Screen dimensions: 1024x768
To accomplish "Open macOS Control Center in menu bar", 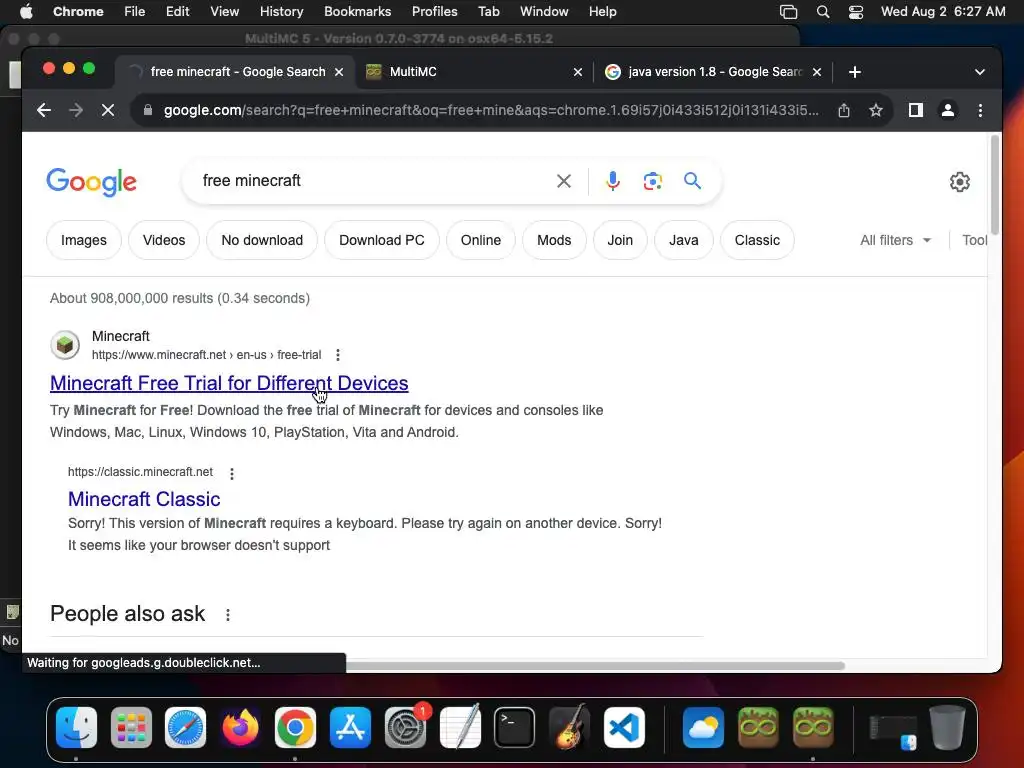I will tap(856, 12).
